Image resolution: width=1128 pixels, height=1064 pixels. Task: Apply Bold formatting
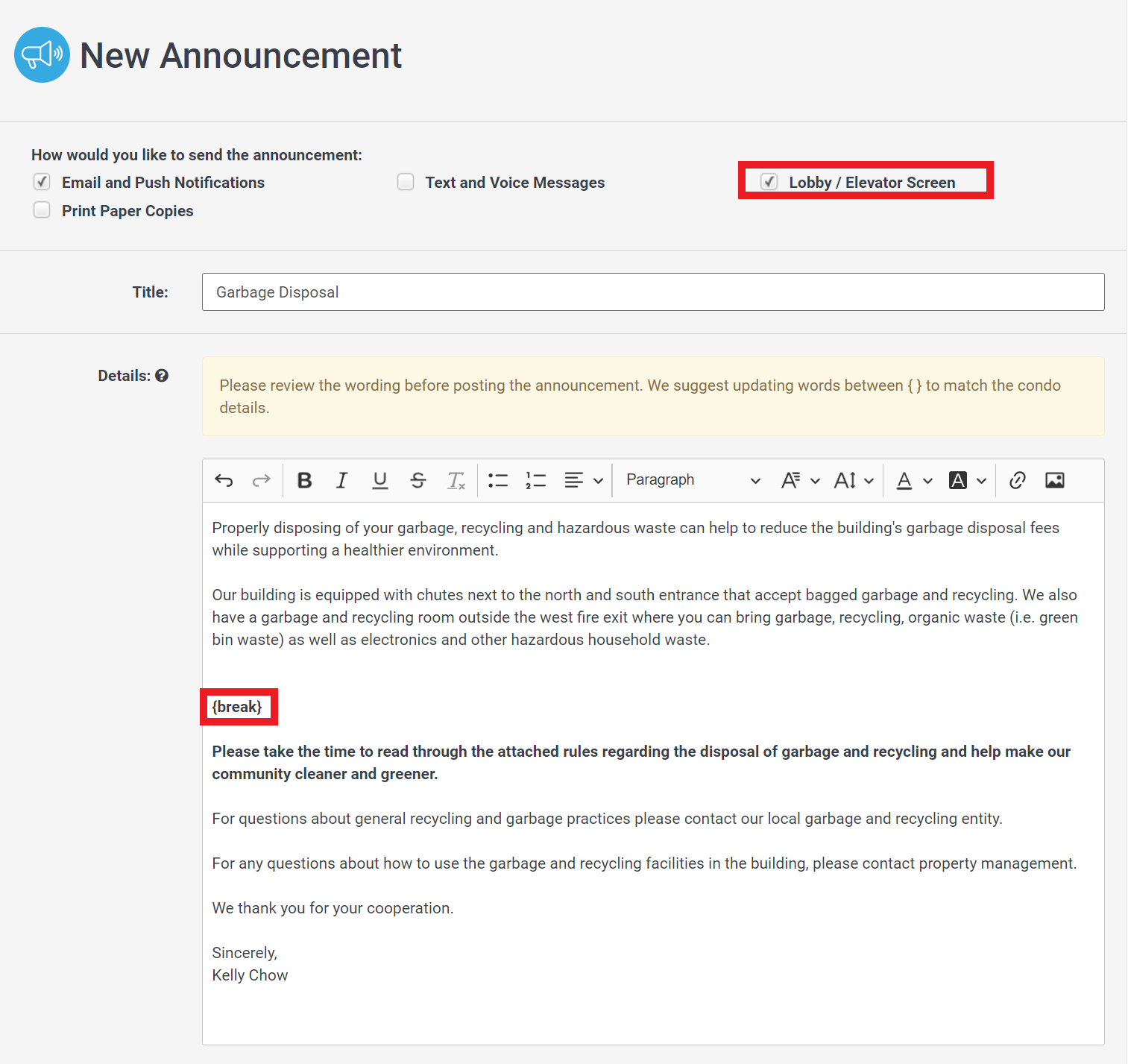point(304,480)
